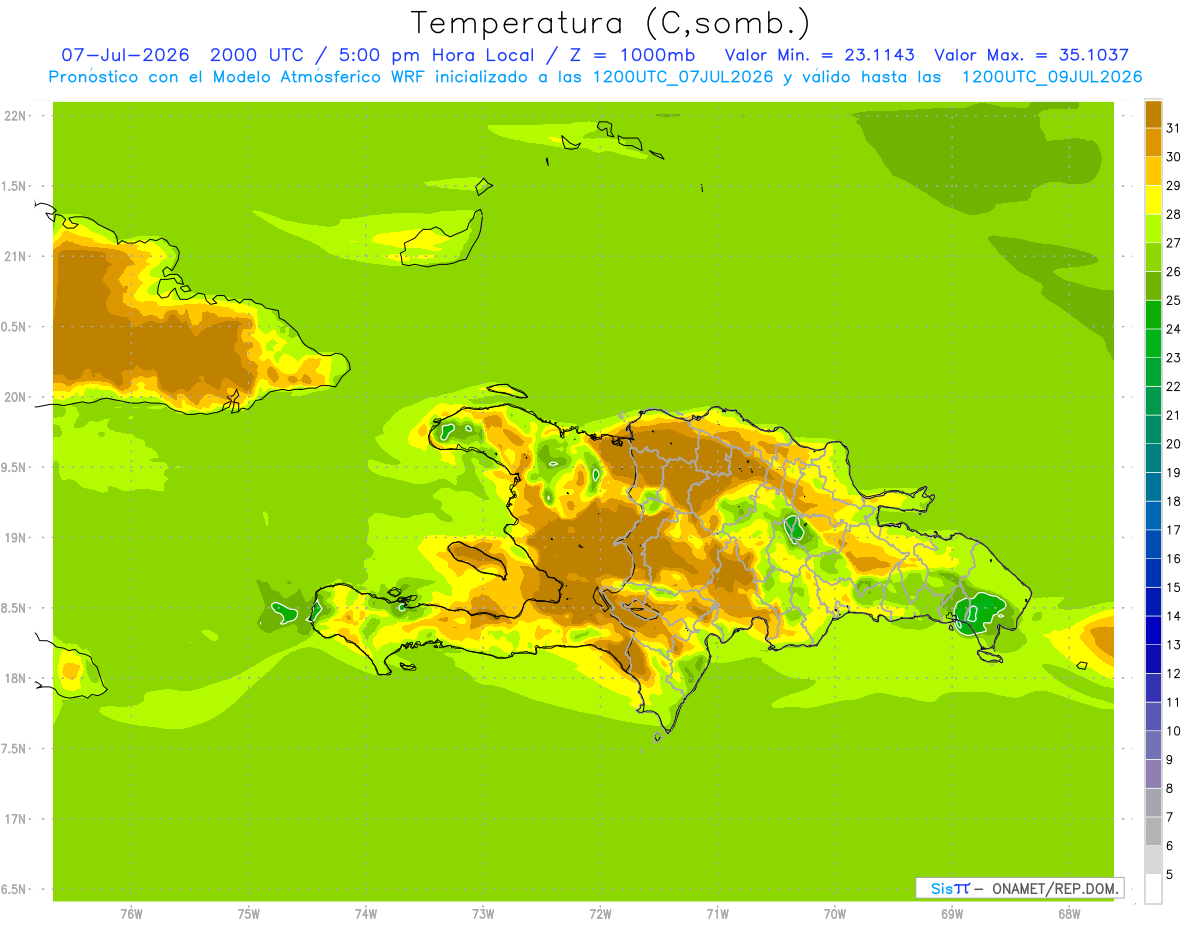Screen dimensions: 1200x927
Task: Click the '7.5N' latitude axis label
Action: coord(14,748)
